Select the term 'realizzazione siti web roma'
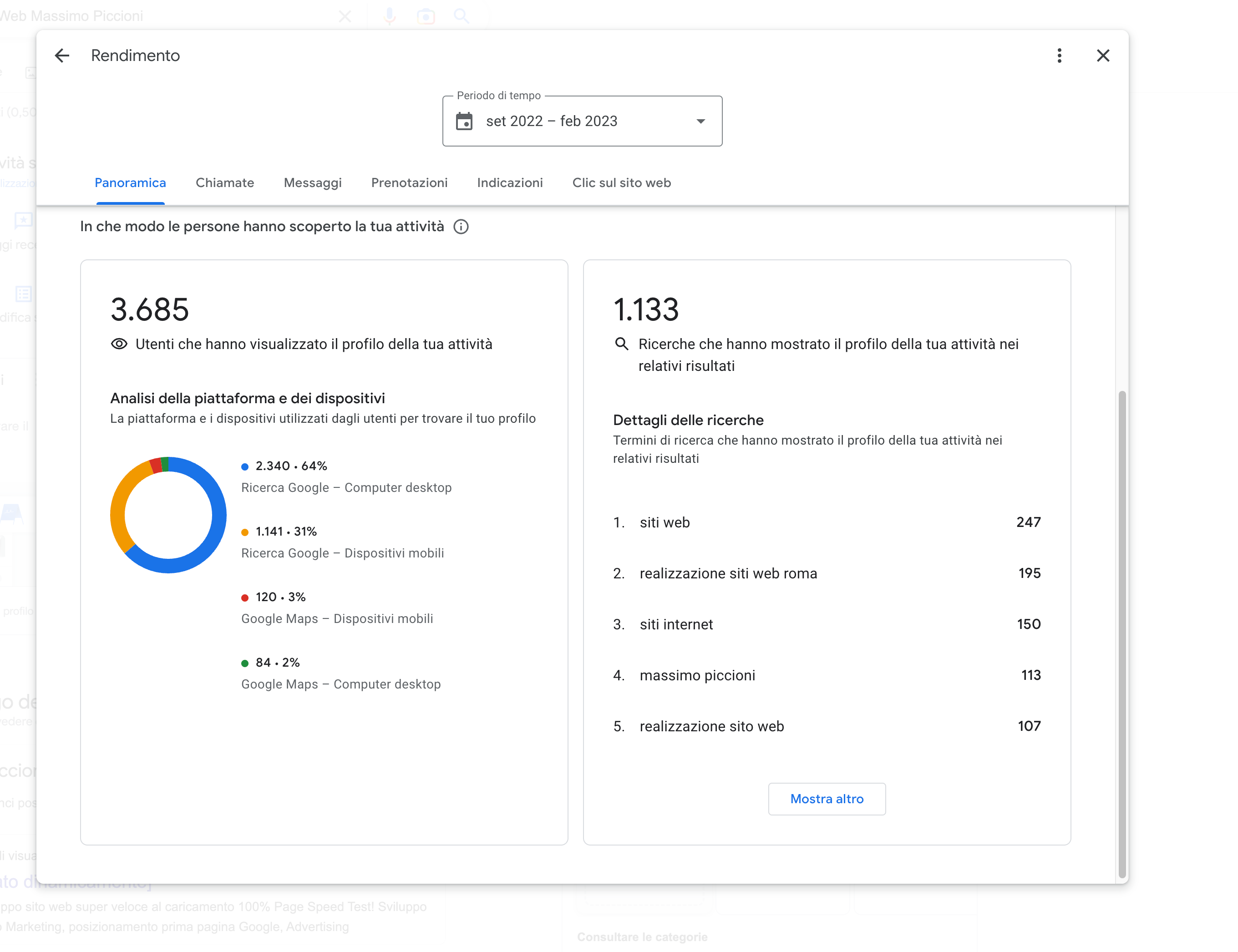Image resolution: width=1238 pixels, height=952 pixels. 728,573
